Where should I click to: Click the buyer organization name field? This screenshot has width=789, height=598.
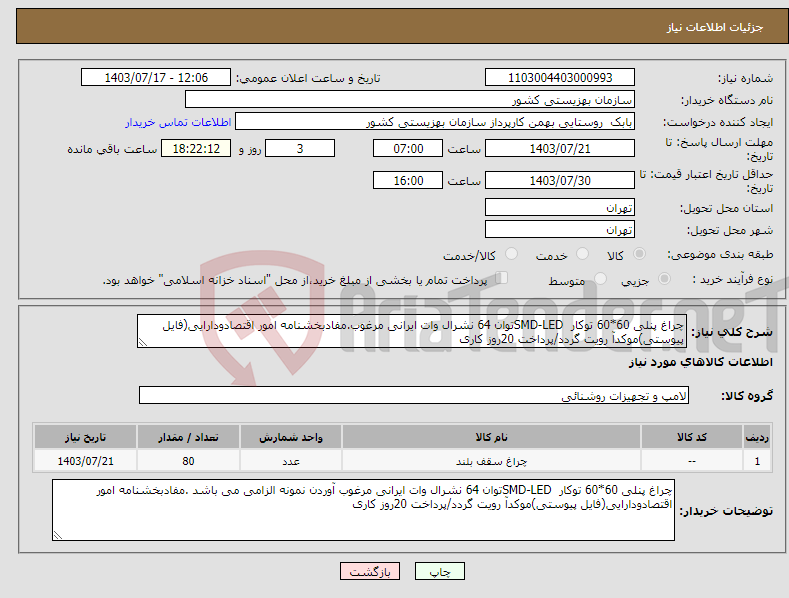[410, 100]
